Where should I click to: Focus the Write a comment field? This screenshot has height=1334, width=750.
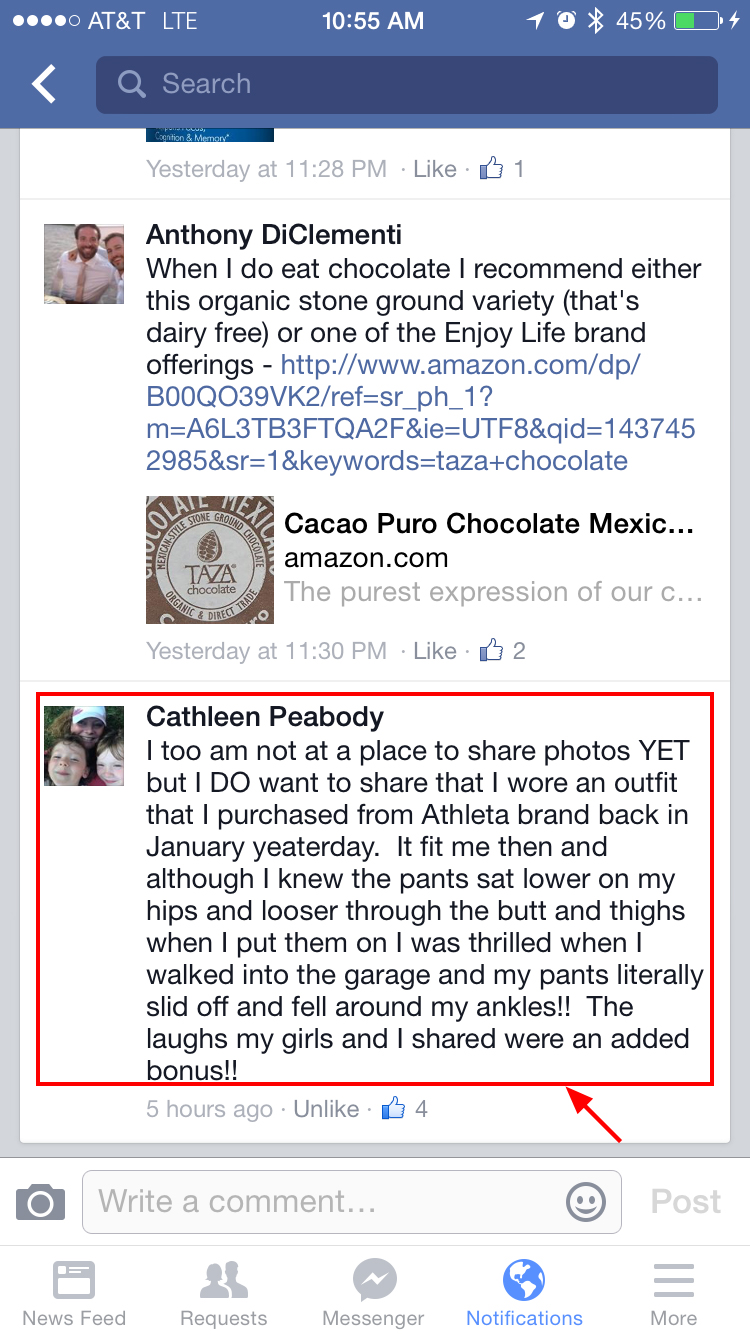pos(325,1201)
